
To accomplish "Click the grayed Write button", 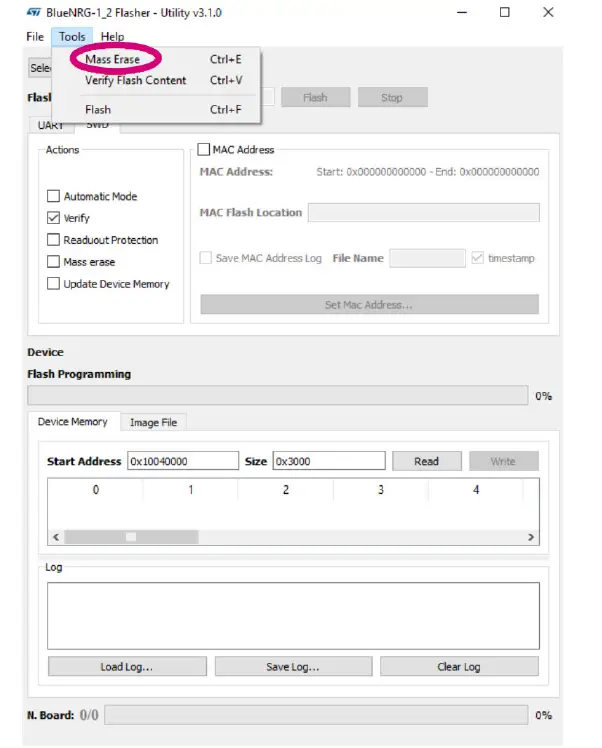I will [x=504, y=461].
